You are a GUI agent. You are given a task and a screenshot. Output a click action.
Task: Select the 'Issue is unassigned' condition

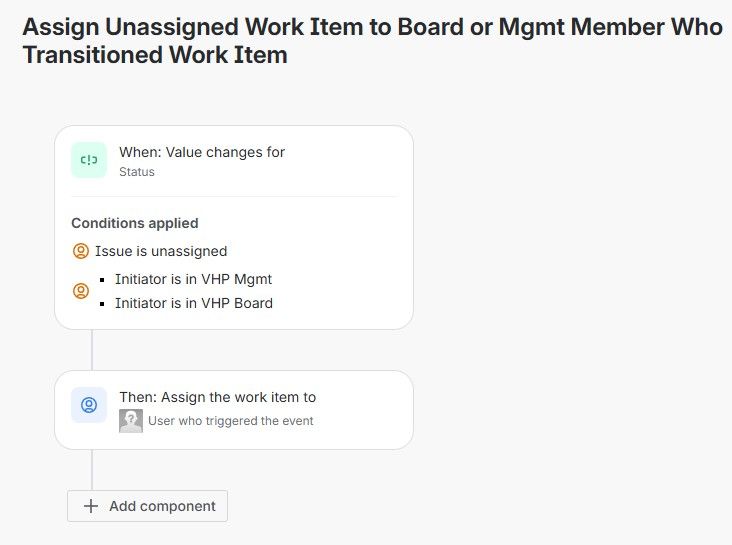point(161,251)
